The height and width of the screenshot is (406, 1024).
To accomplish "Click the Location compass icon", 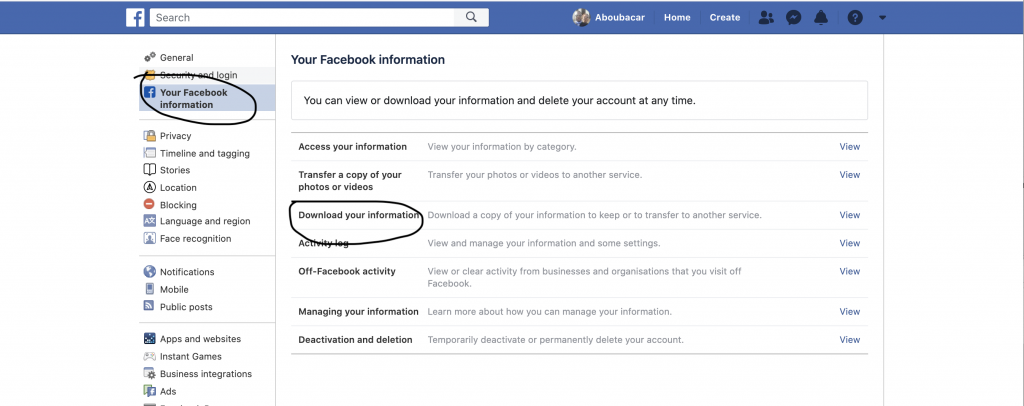I will click(x=150, y=187).
